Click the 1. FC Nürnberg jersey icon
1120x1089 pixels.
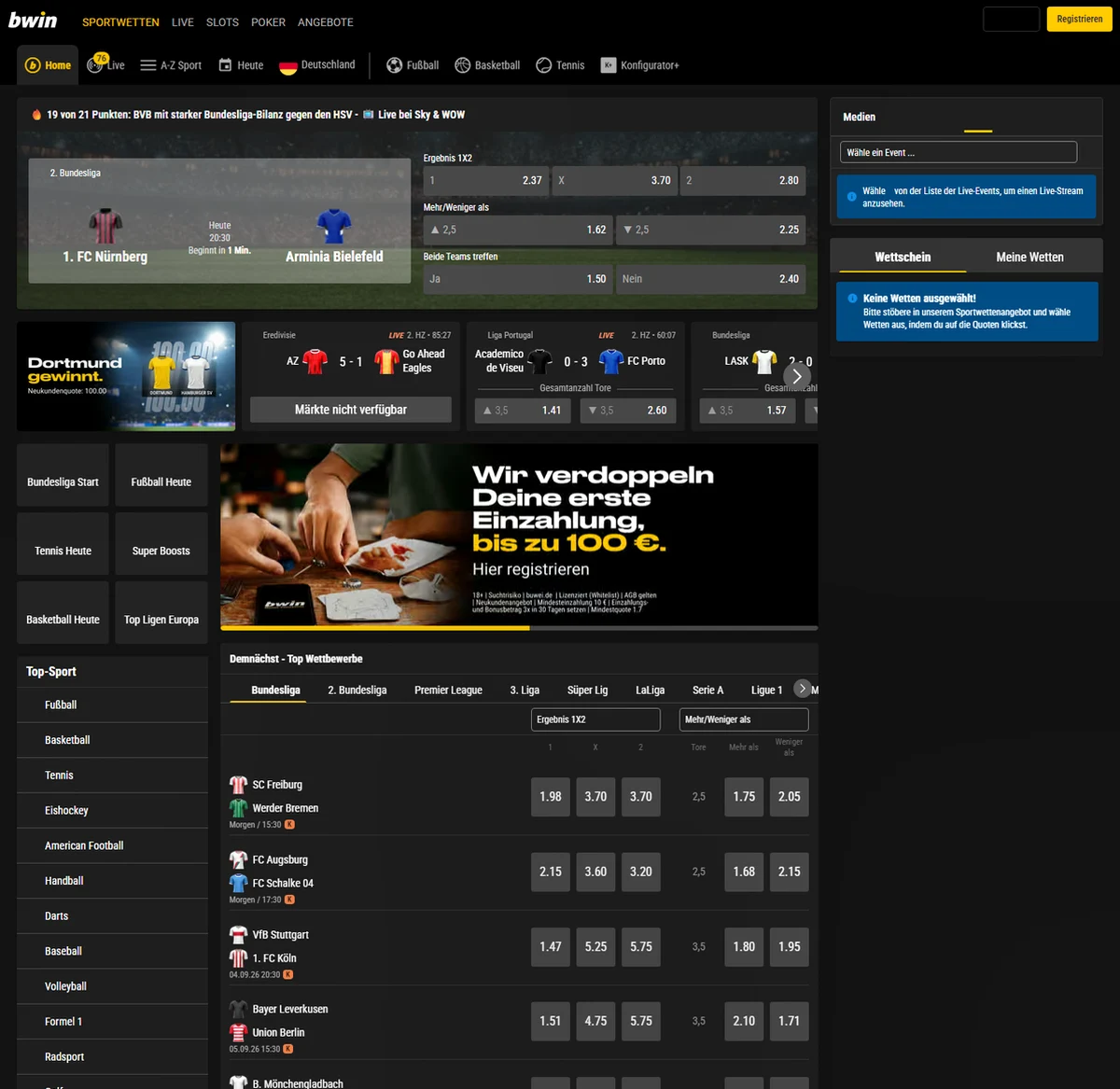(x=105, y=226)
